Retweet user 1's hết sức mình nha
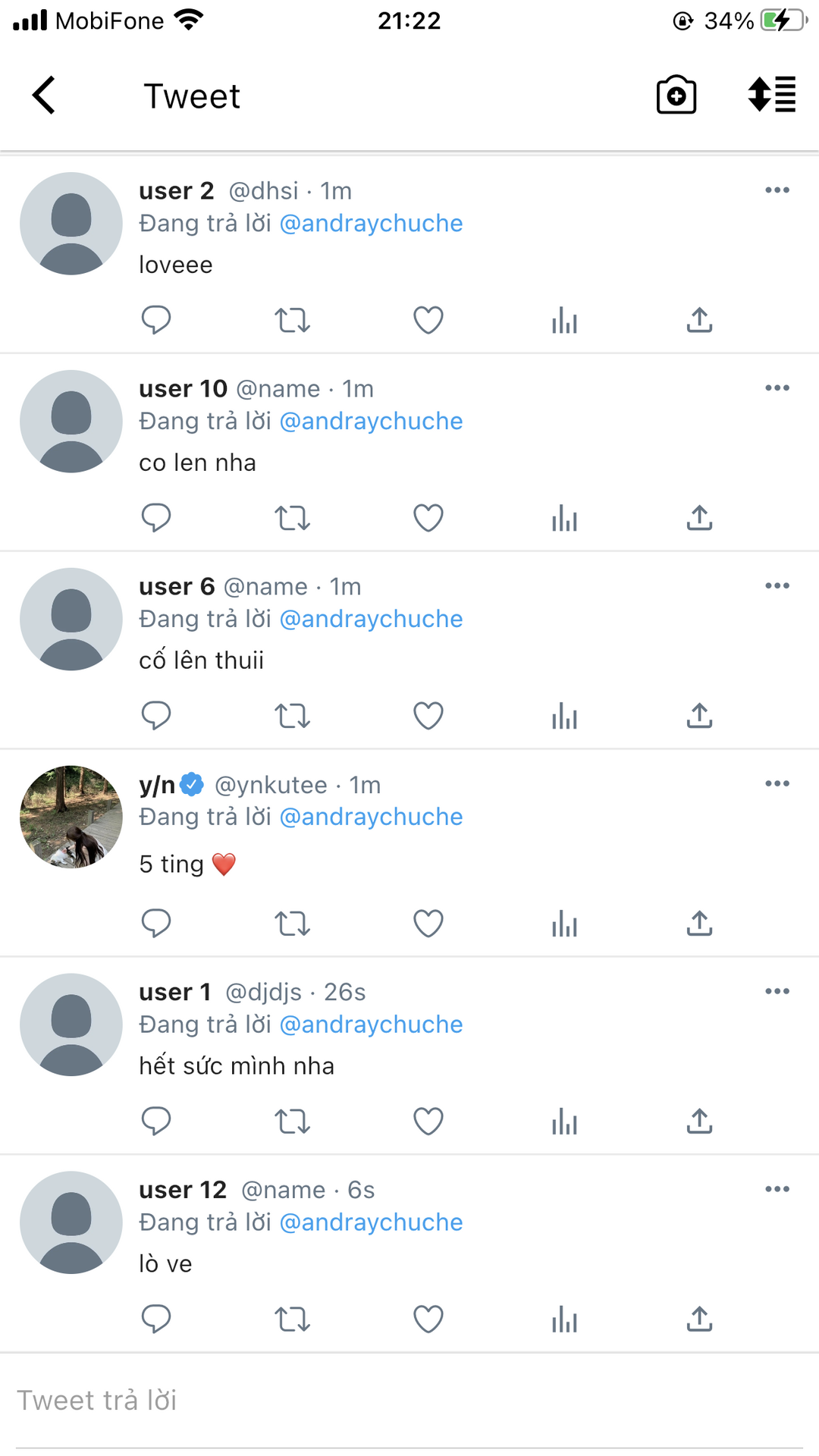 [292, 1122]
